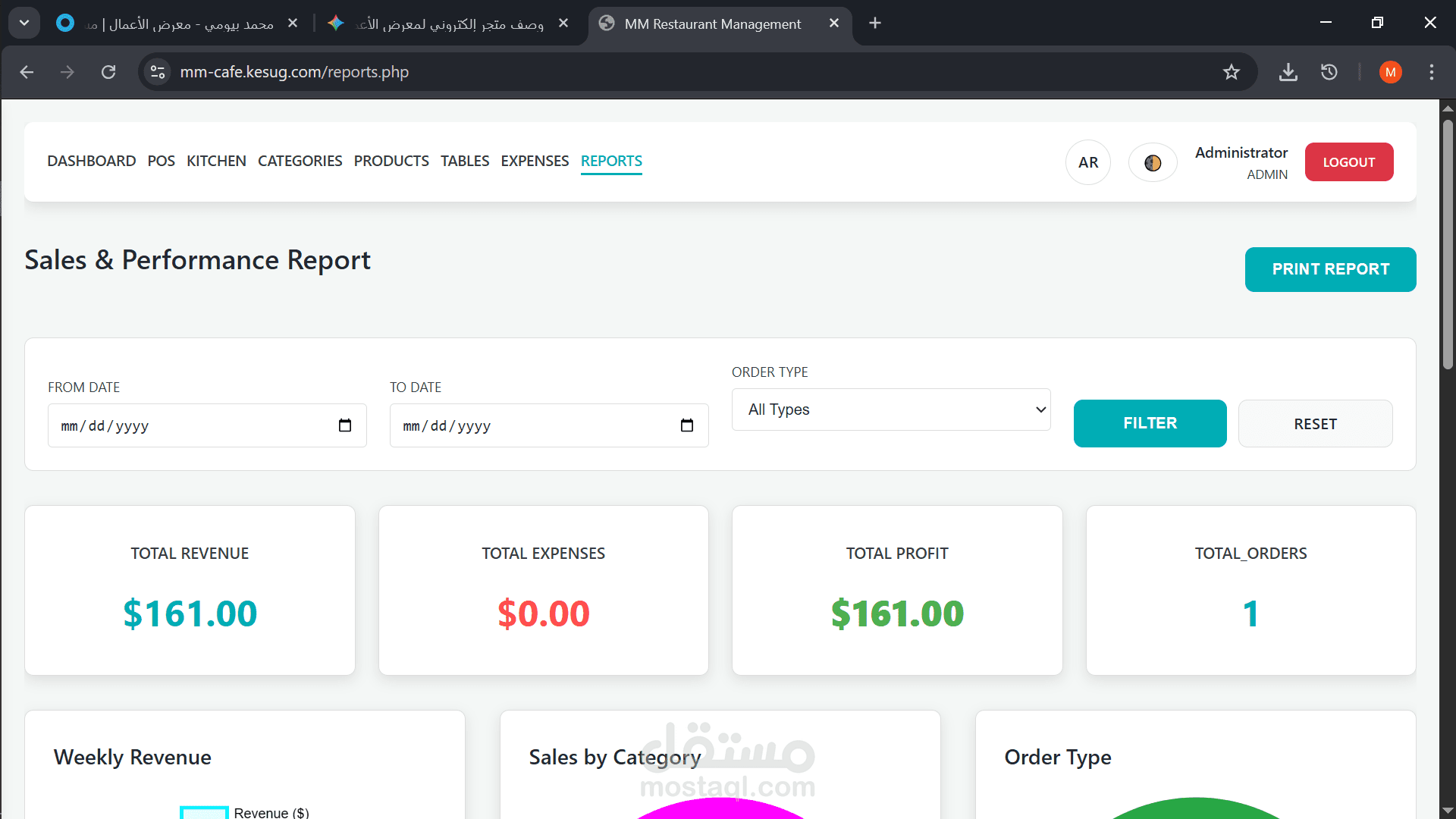Viewport: 1456px width, 819px height.
Task: Open the browser downloads icon
Action: [x=1288, y=72]
